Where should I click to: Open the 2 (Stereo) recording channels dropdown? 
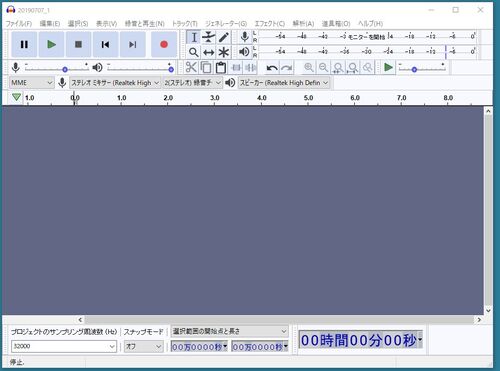click(x=192, y=83)
